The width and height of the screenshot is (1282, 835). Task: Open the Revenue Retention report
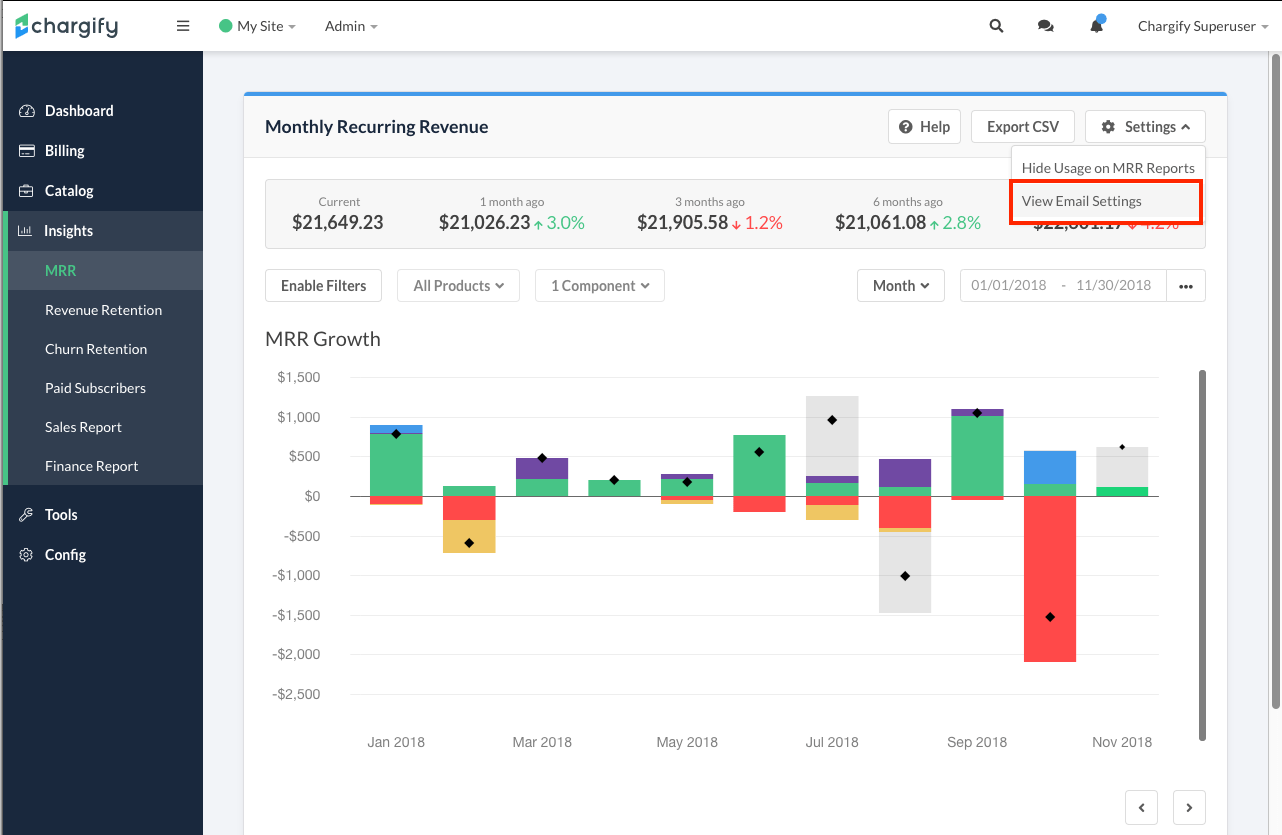pos(103,310)
